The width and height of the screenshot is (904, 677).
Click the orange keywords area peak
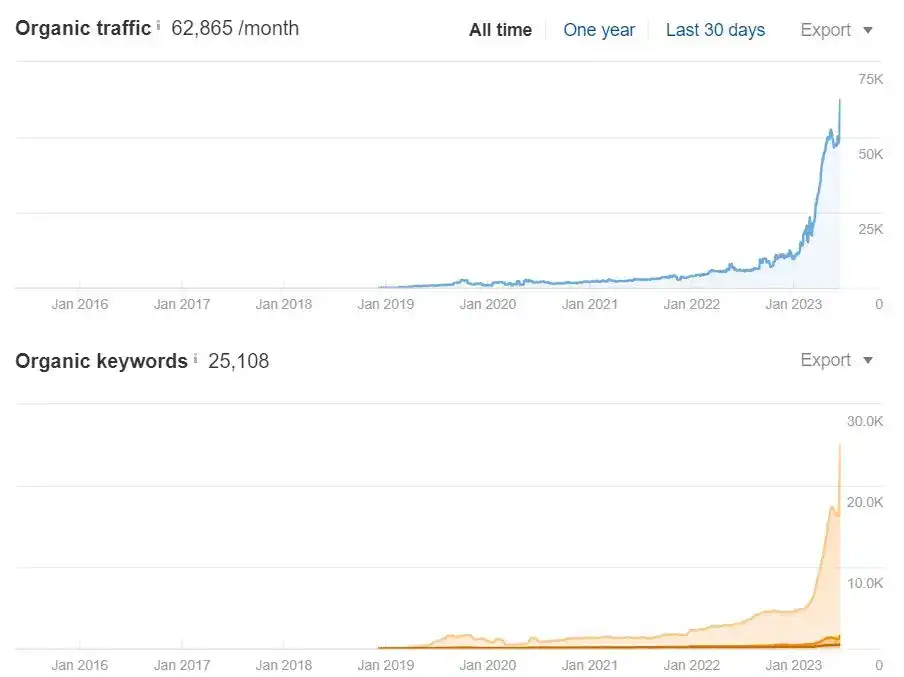pos(839,446)
